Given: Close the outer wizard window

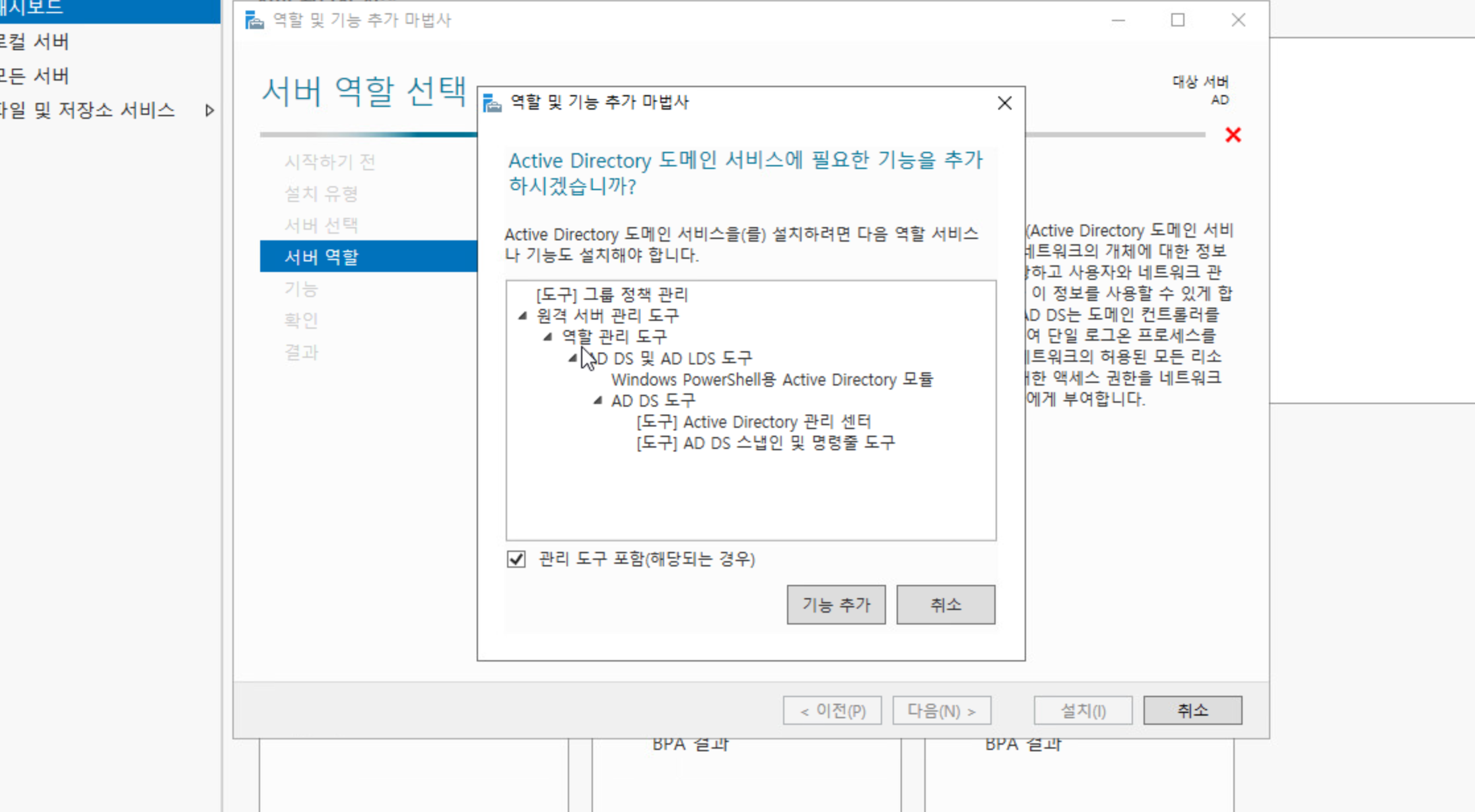Looking at the screenshot, I should pos(1238,20).
